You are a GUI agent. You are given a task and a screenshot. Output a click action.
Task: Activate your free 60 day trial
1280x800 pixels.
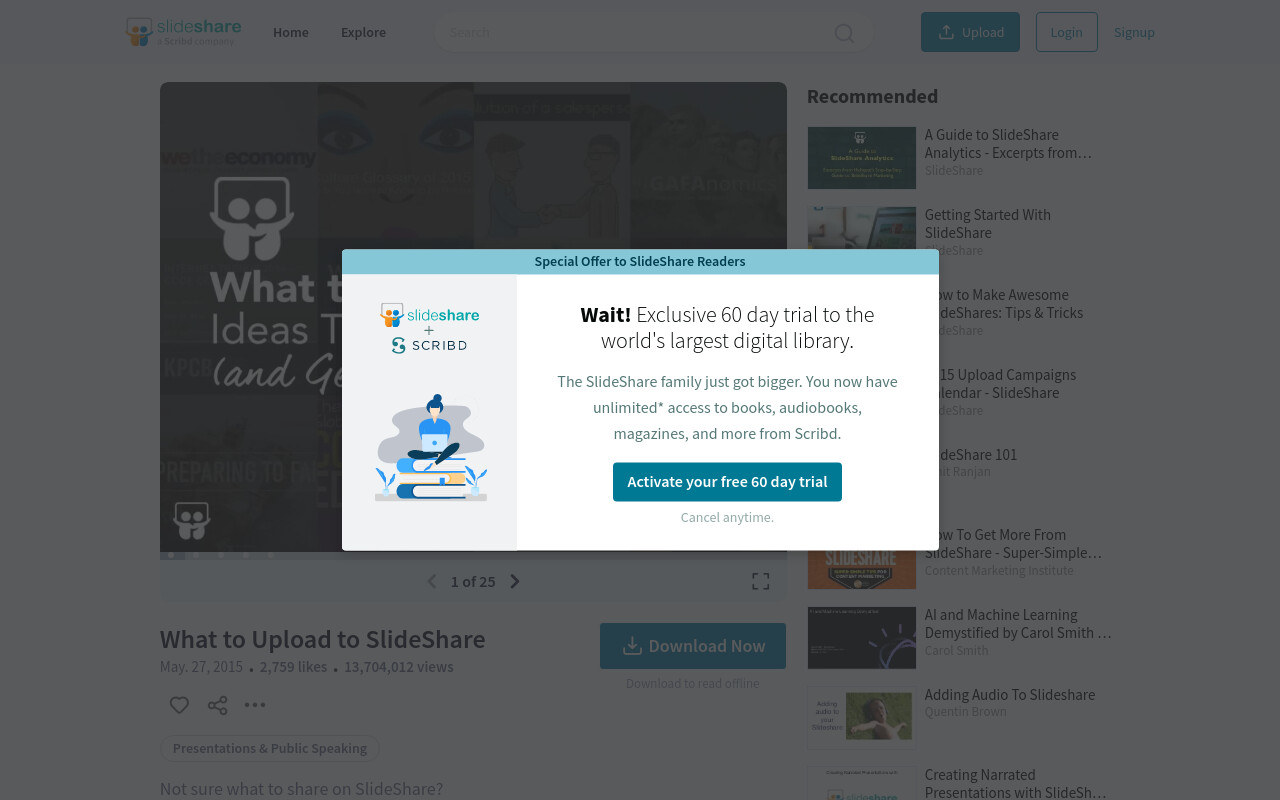(727, 482)
